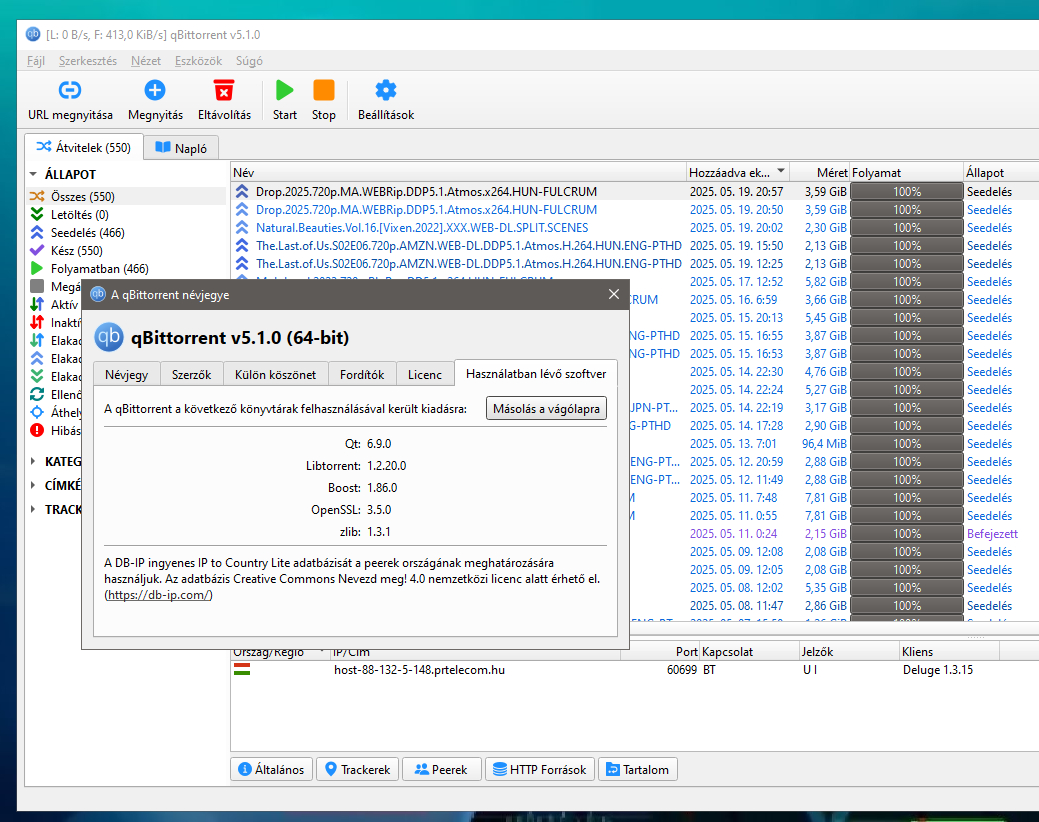Switch to the Napló tab

(181, 148)
